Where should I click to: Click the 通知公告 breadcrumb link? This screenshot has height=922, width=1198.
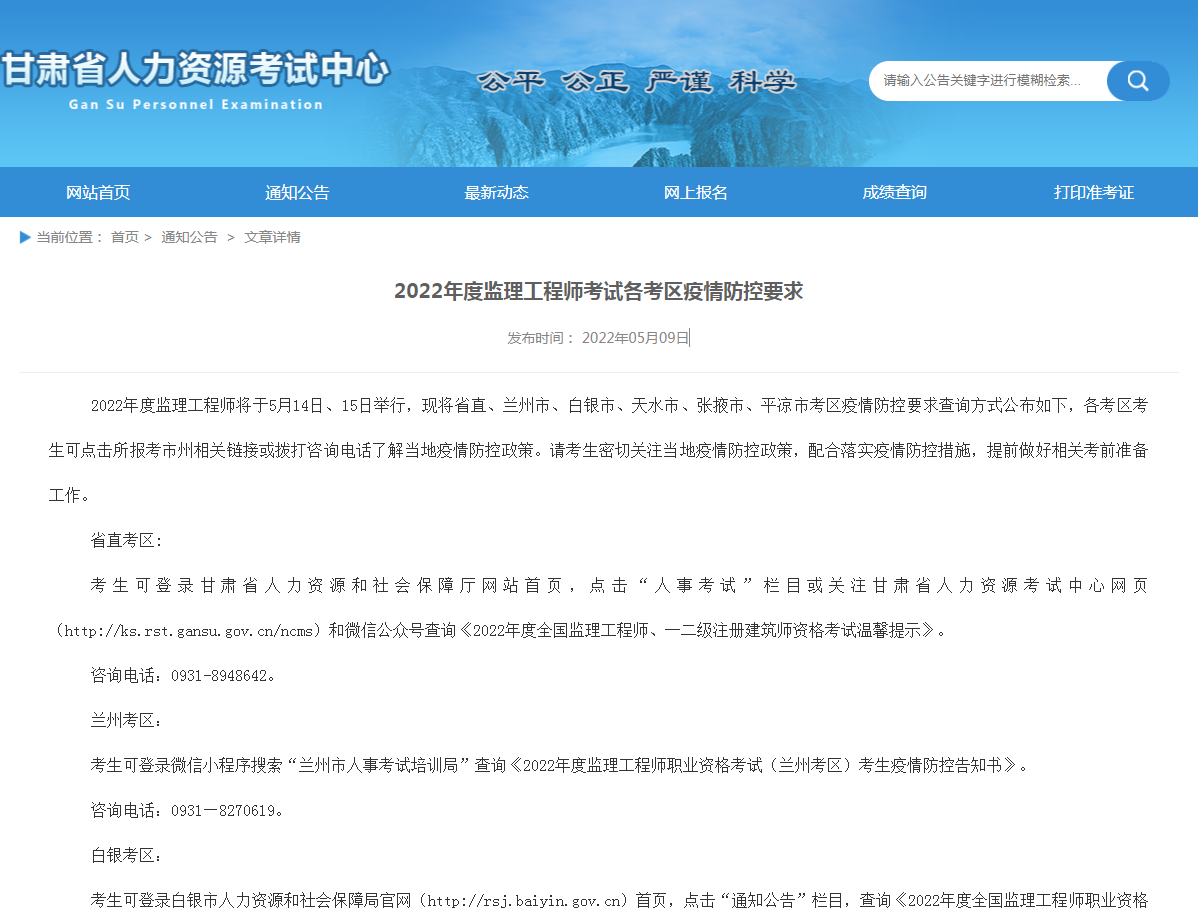[x=189, y=237]
